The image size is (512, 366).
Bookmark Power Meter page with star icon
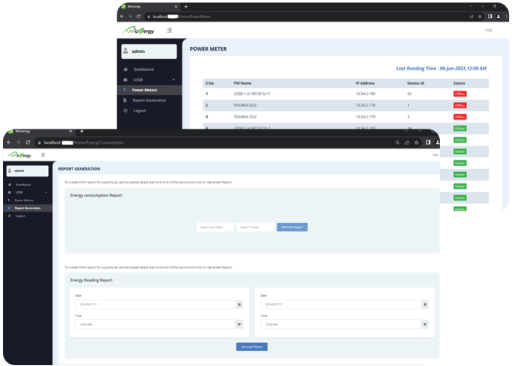tap(480, 16)
